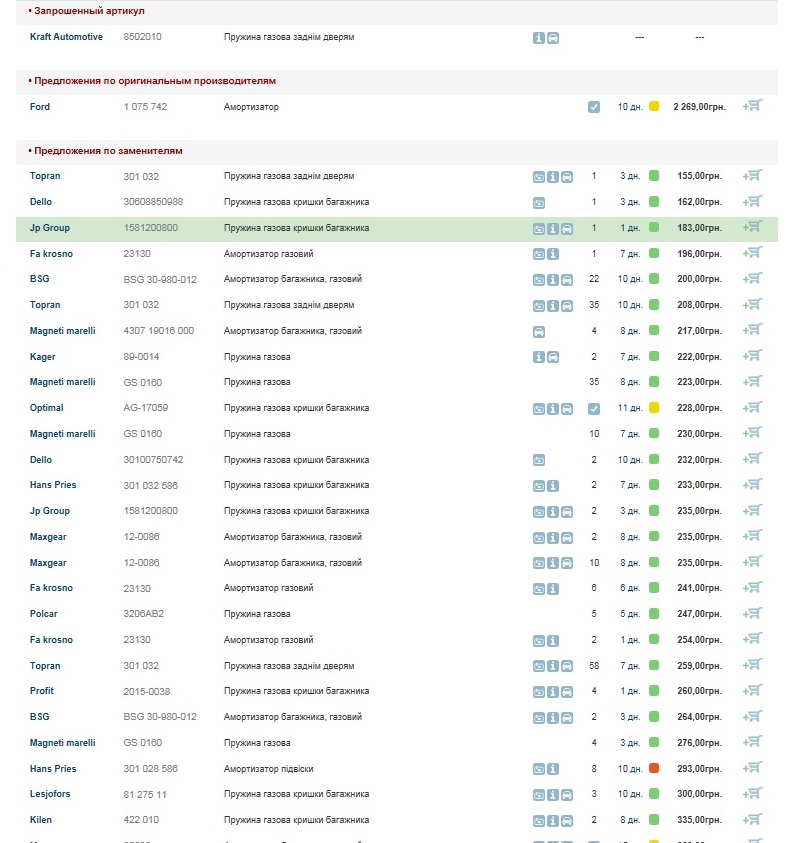Add Polcar 3206AB2 to cart
Screen dimensions: 788x843
point(752,614)
